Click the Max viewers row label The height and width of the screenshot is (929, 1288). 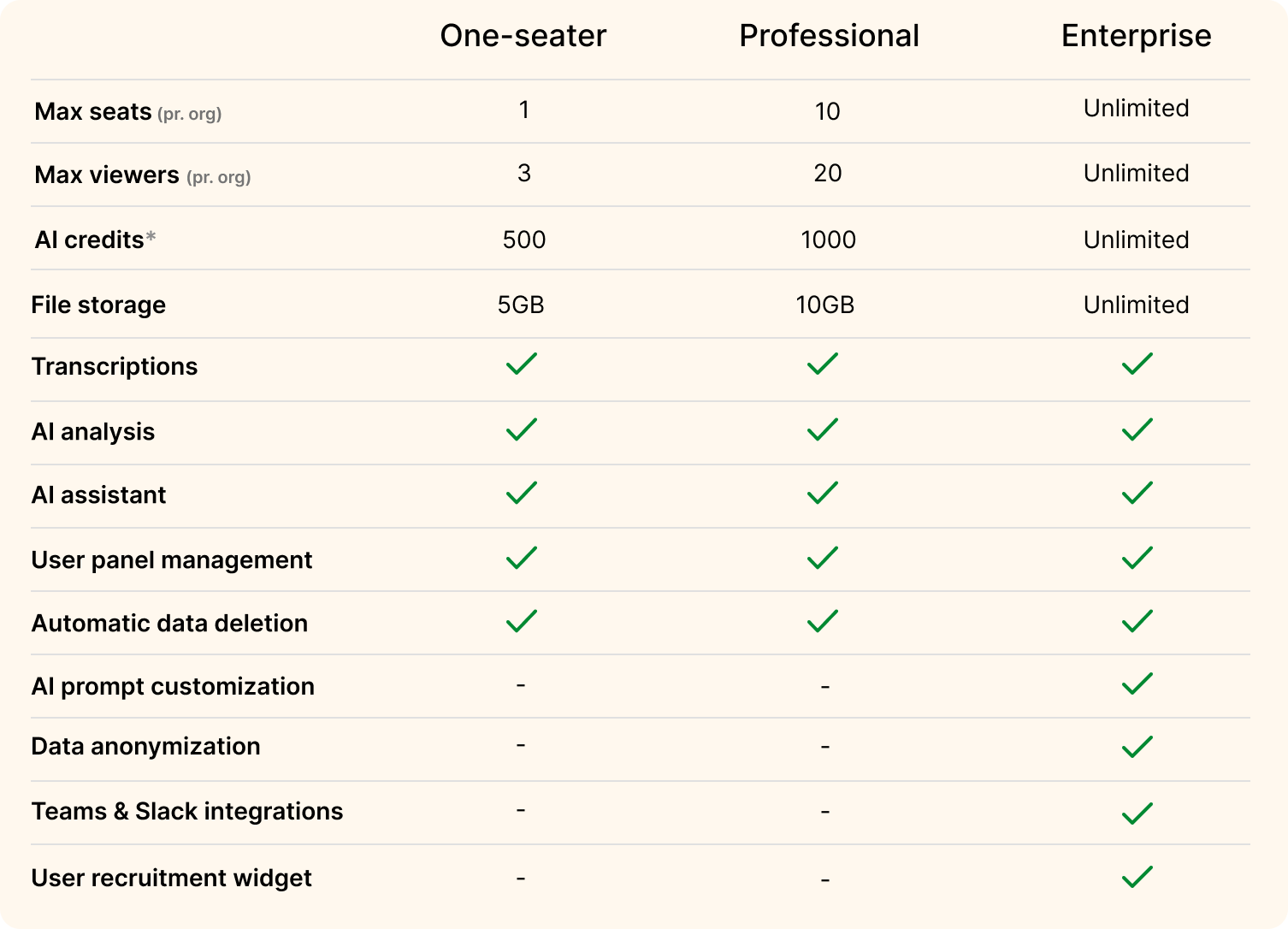click(x=107, y=175)
